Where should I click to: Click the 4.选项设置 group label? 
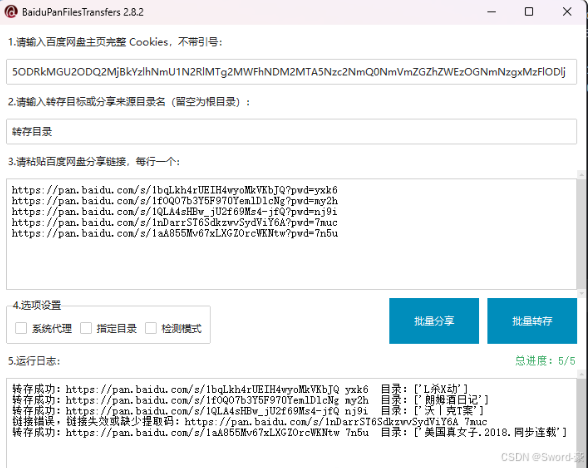[x=37, y=305]
